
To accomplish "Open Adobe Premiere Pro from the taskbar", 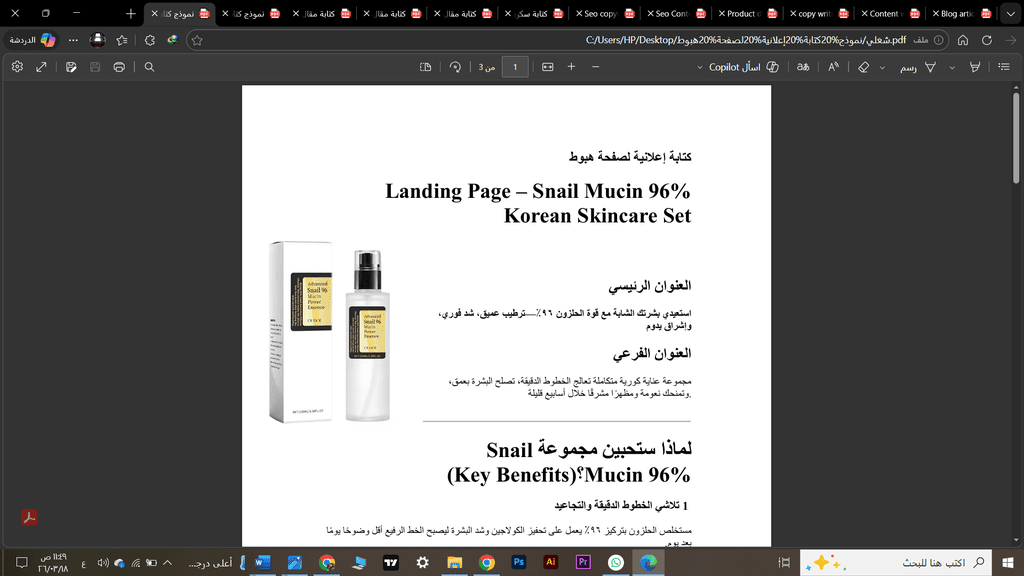I will pyautogui.click(x=583, y=562).
